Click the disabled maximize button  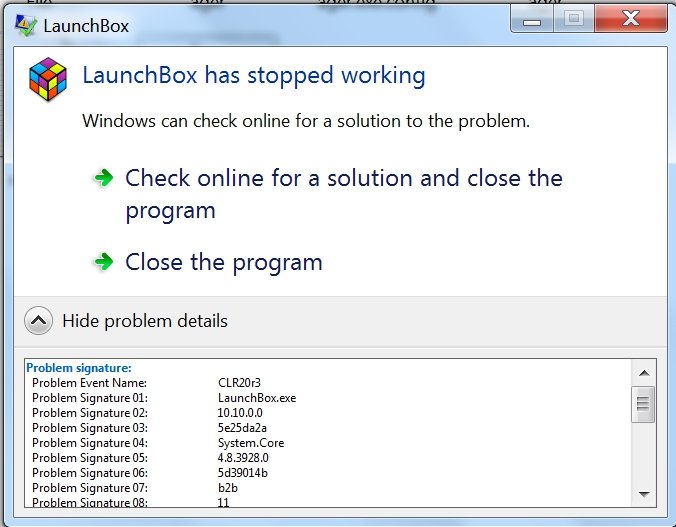point(573,20)
